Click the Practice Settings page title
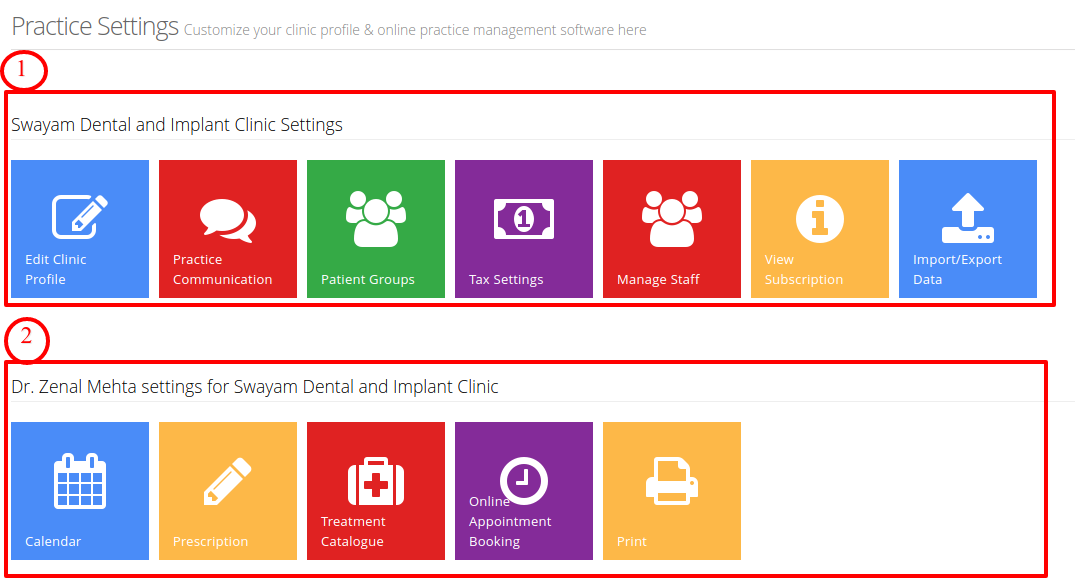This screenshot has height=588, width=1075. (x=95, y=27)
